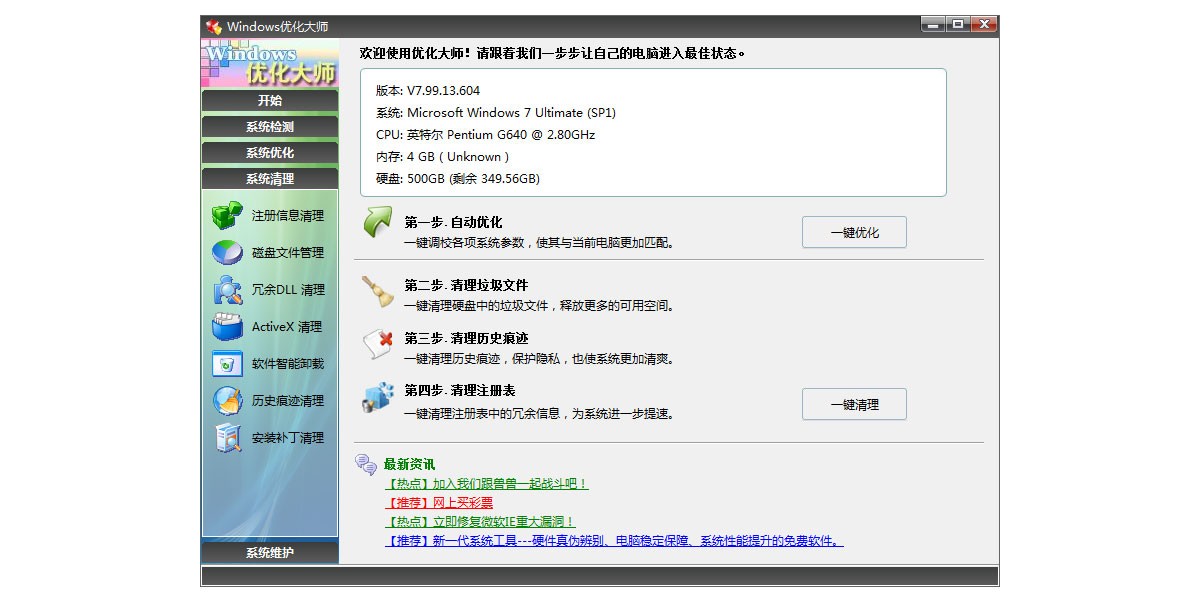Select the ActiveX 清理 sidebar label

(x=287, y=327)
